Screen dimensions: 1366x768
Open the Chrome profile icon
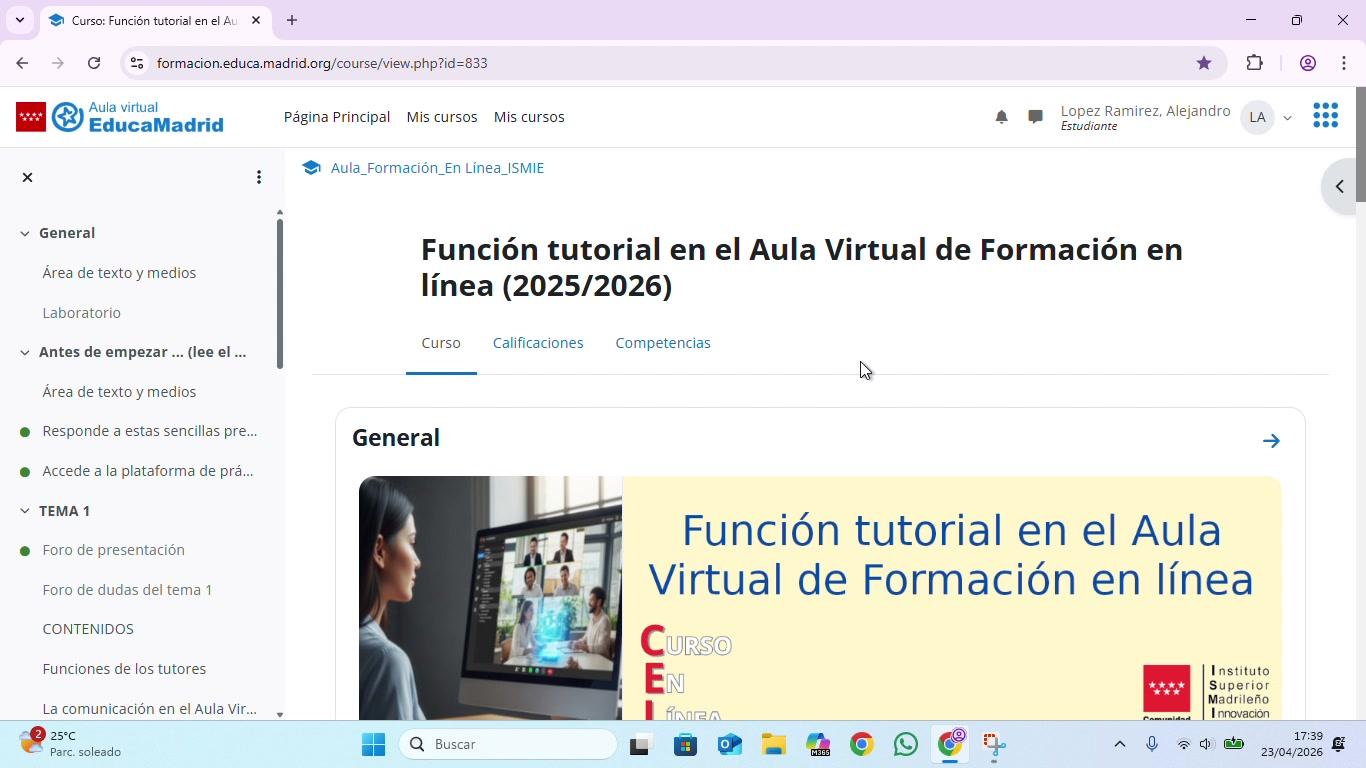(1307, 63)
